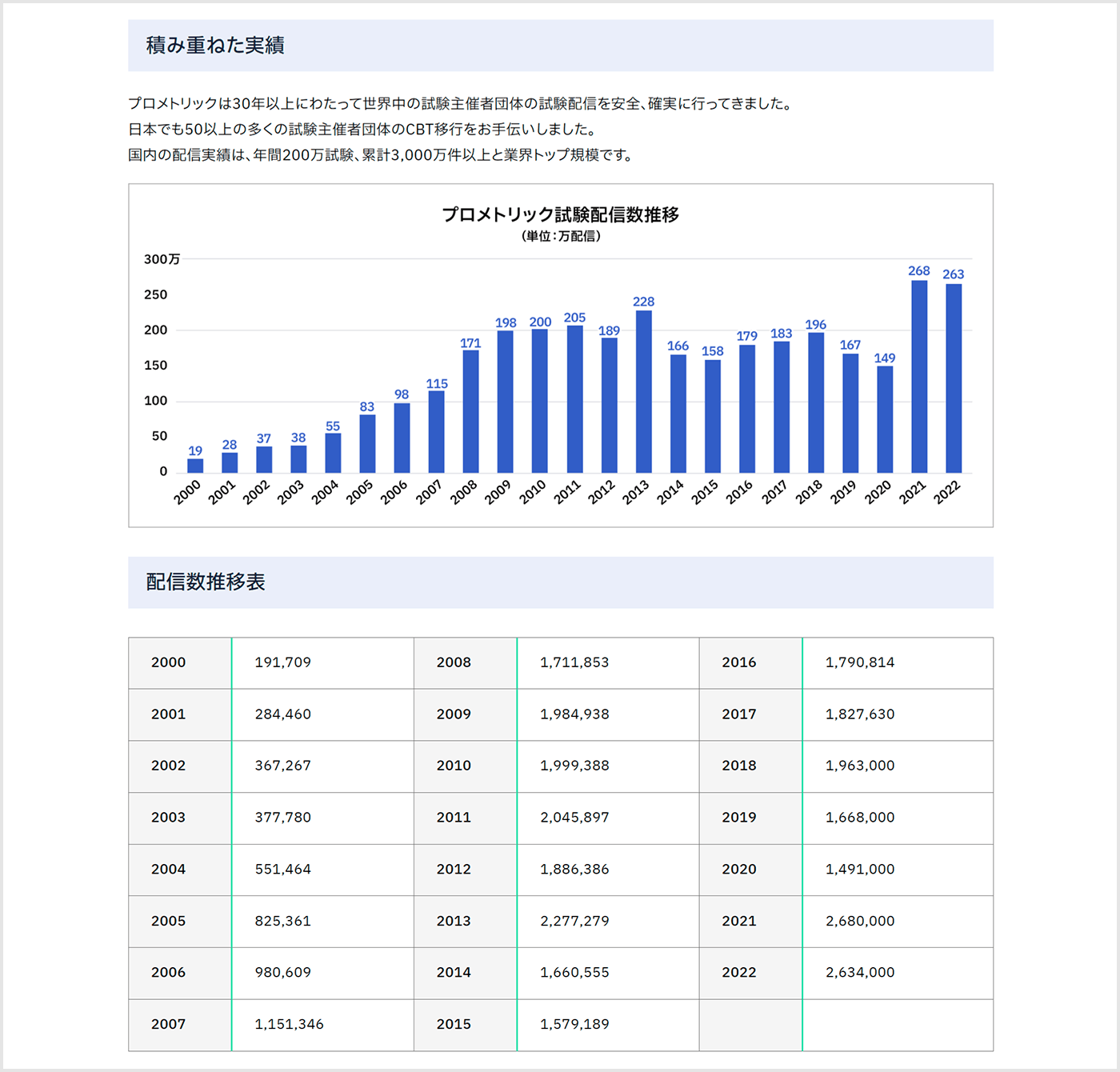The image size is (1120, 1072).
Task: Click the 2012 year cell in table
Action: click(x=466, y=870)
